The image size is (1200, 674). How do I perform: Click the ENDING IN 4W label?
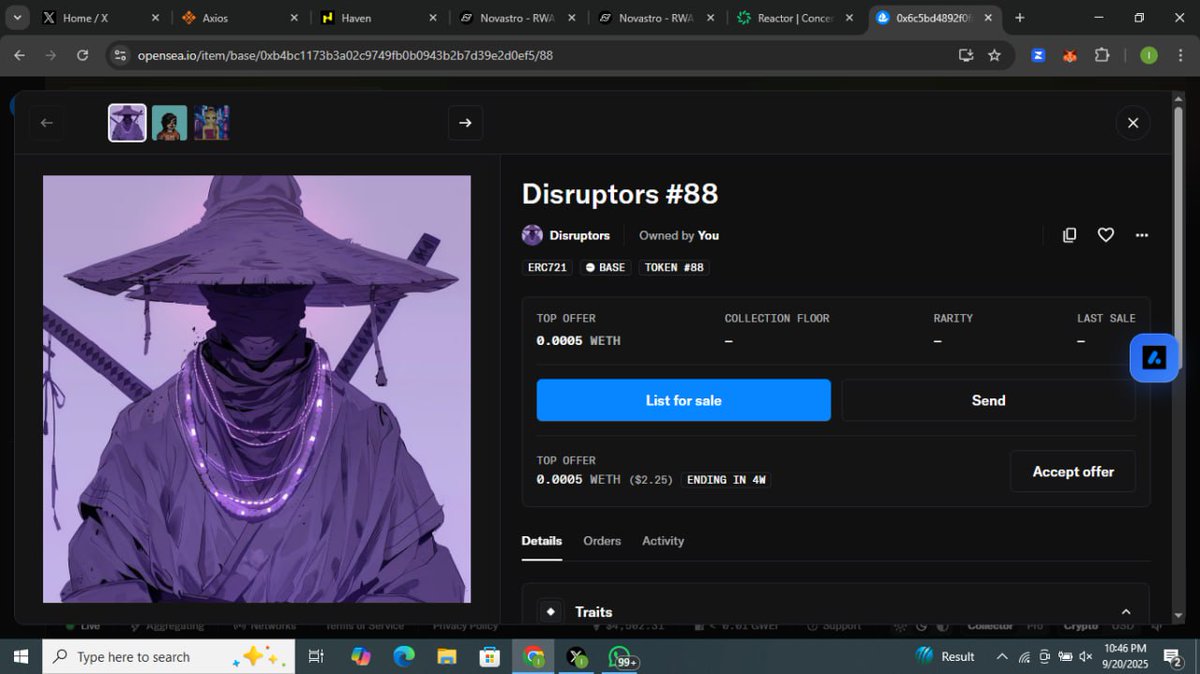726,480
